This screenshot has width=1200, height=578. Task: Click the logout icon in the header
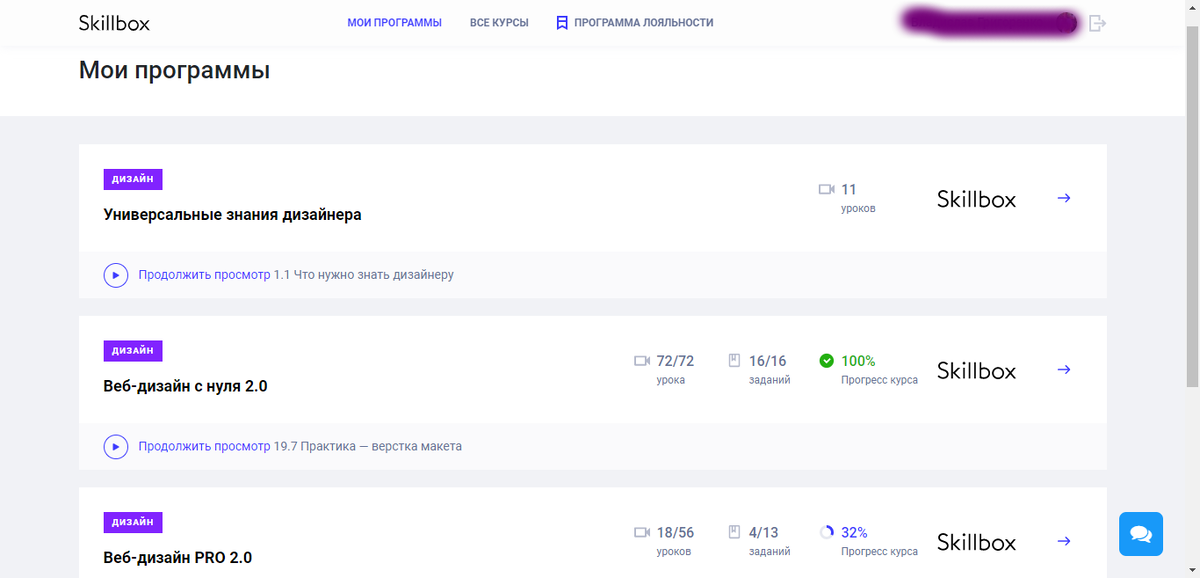(x=1097, y=23)
